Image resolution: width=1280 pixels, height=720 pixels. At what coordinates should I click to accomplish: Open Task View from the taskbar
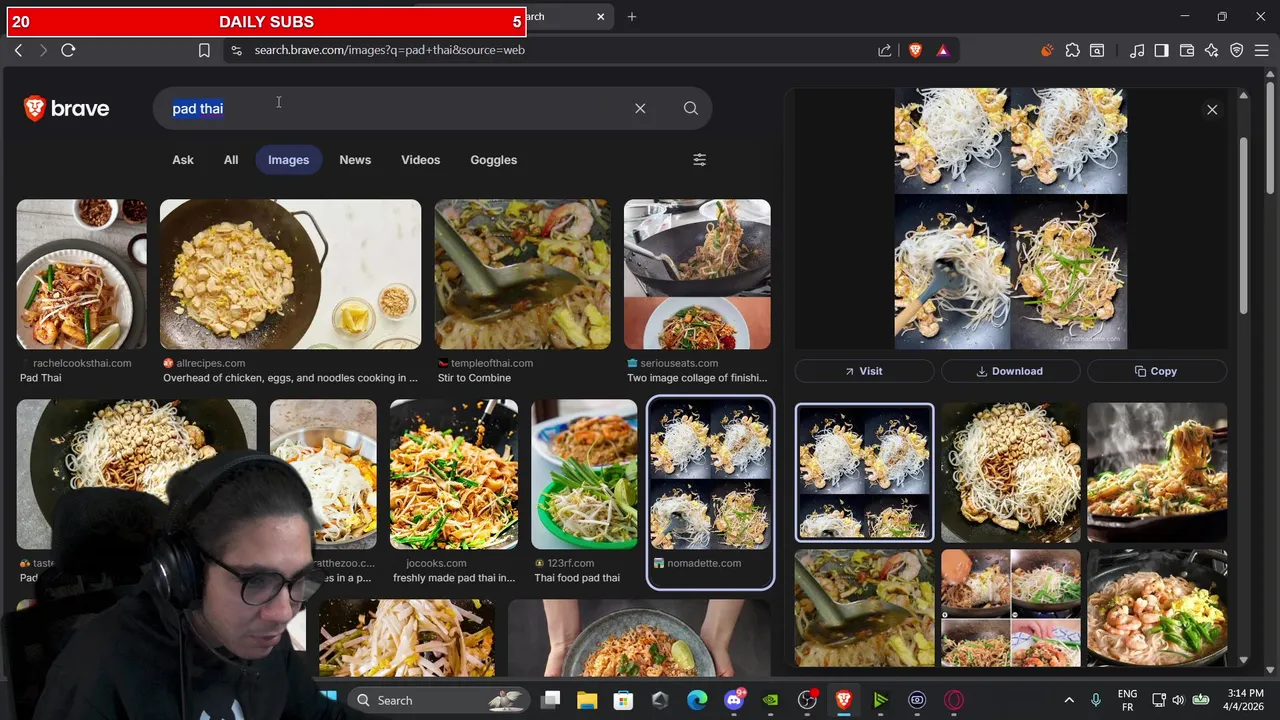tap(551, 700)
